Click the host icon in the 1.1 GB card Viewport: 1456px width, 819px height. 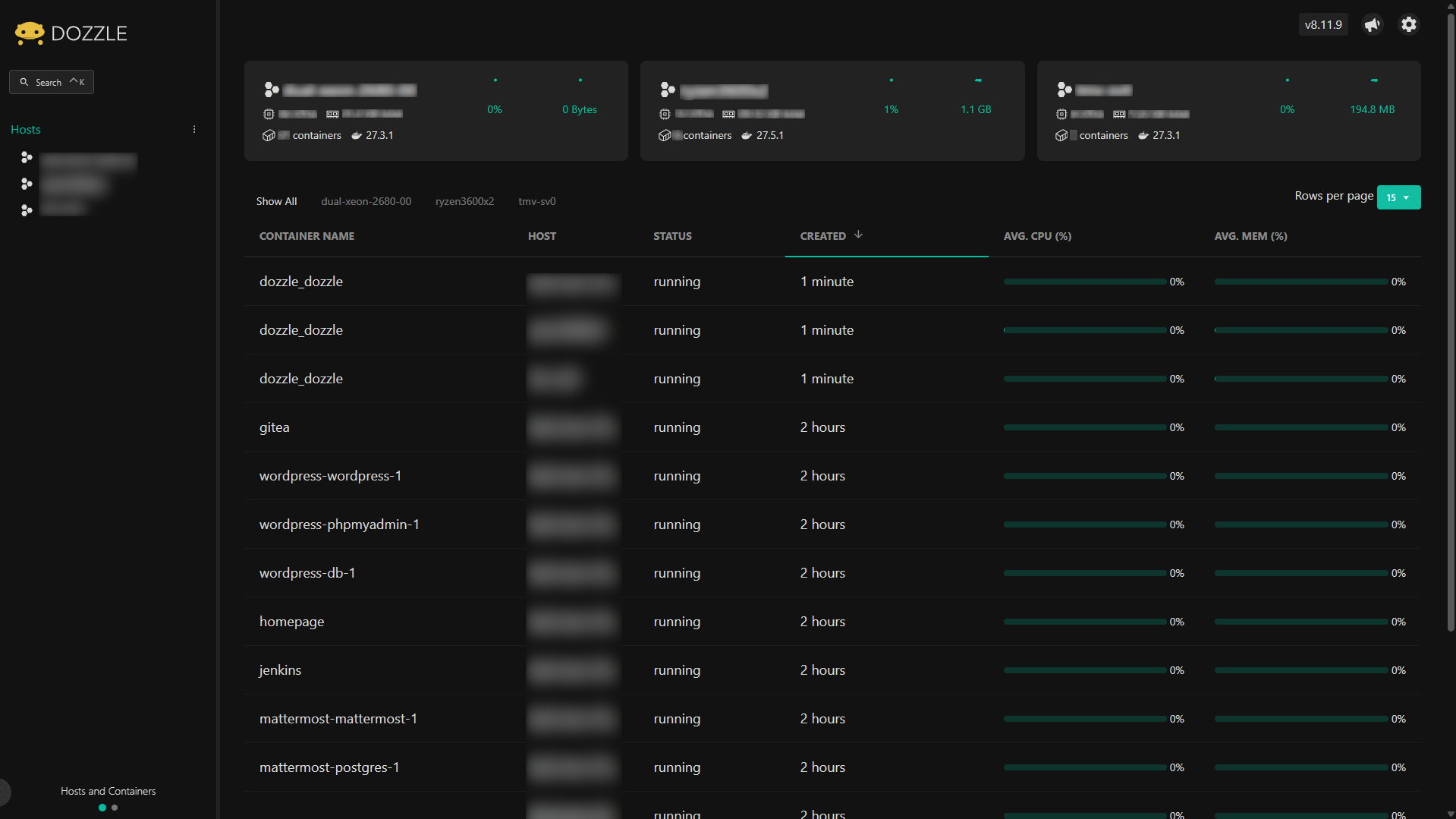point(668,90)
